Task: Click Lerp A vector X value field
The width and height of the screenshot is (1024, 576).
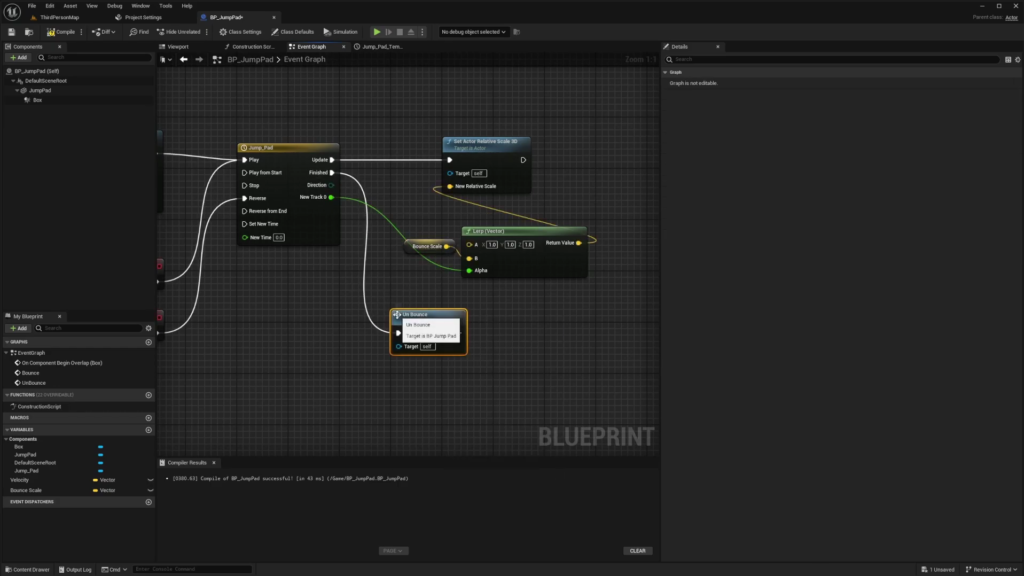Action: [492, 245]
